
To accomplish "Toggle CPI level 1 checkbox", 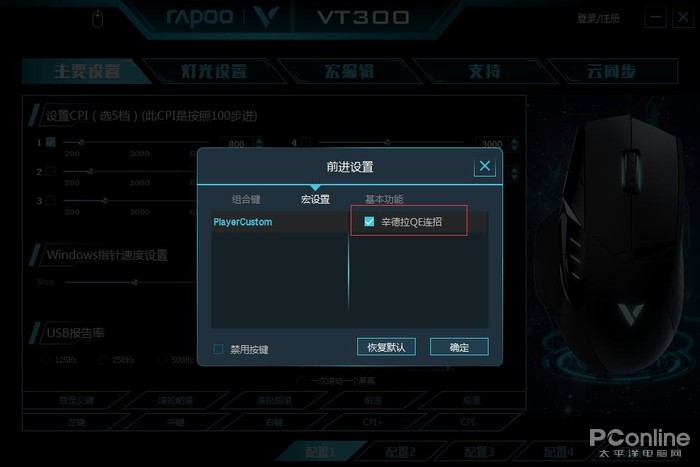I will (x=51, y=142).
